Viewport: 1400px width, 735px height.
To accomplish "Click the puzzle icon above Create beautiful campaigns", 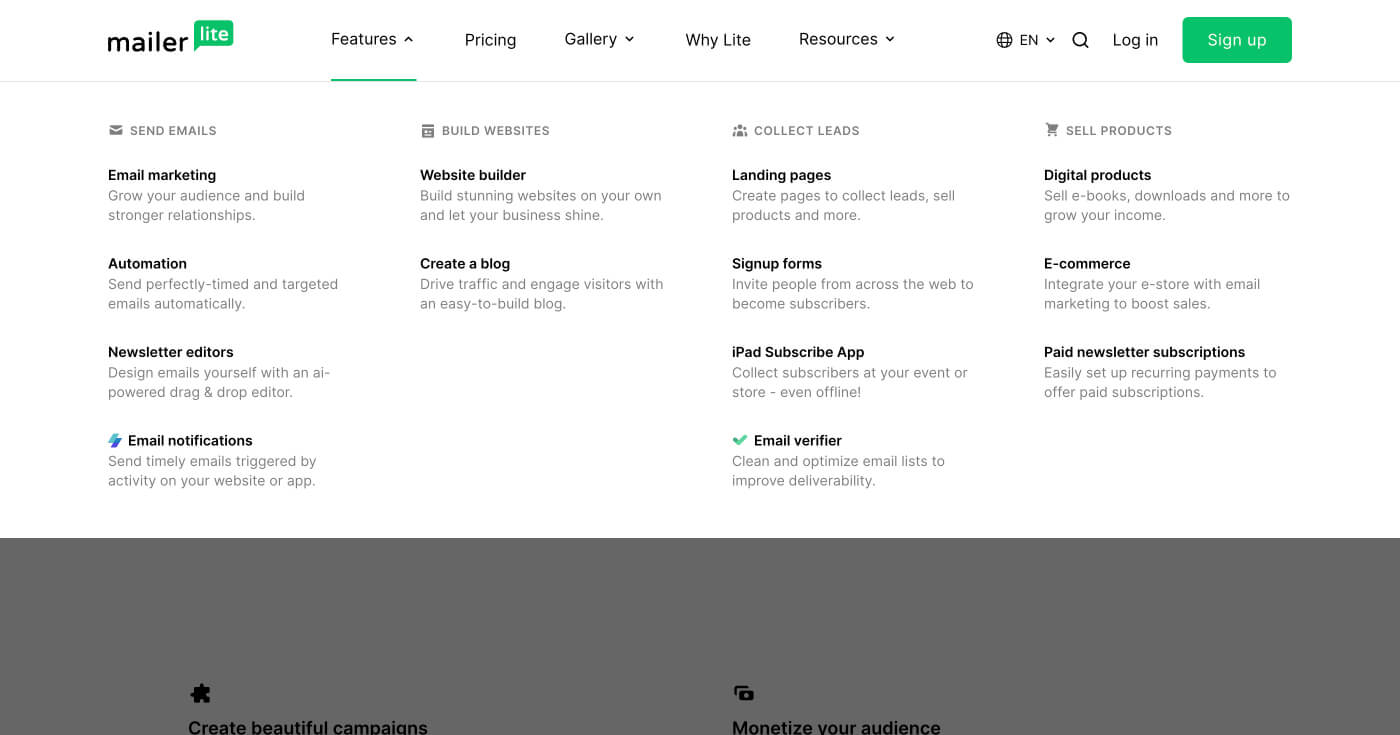I will [200, 693].
